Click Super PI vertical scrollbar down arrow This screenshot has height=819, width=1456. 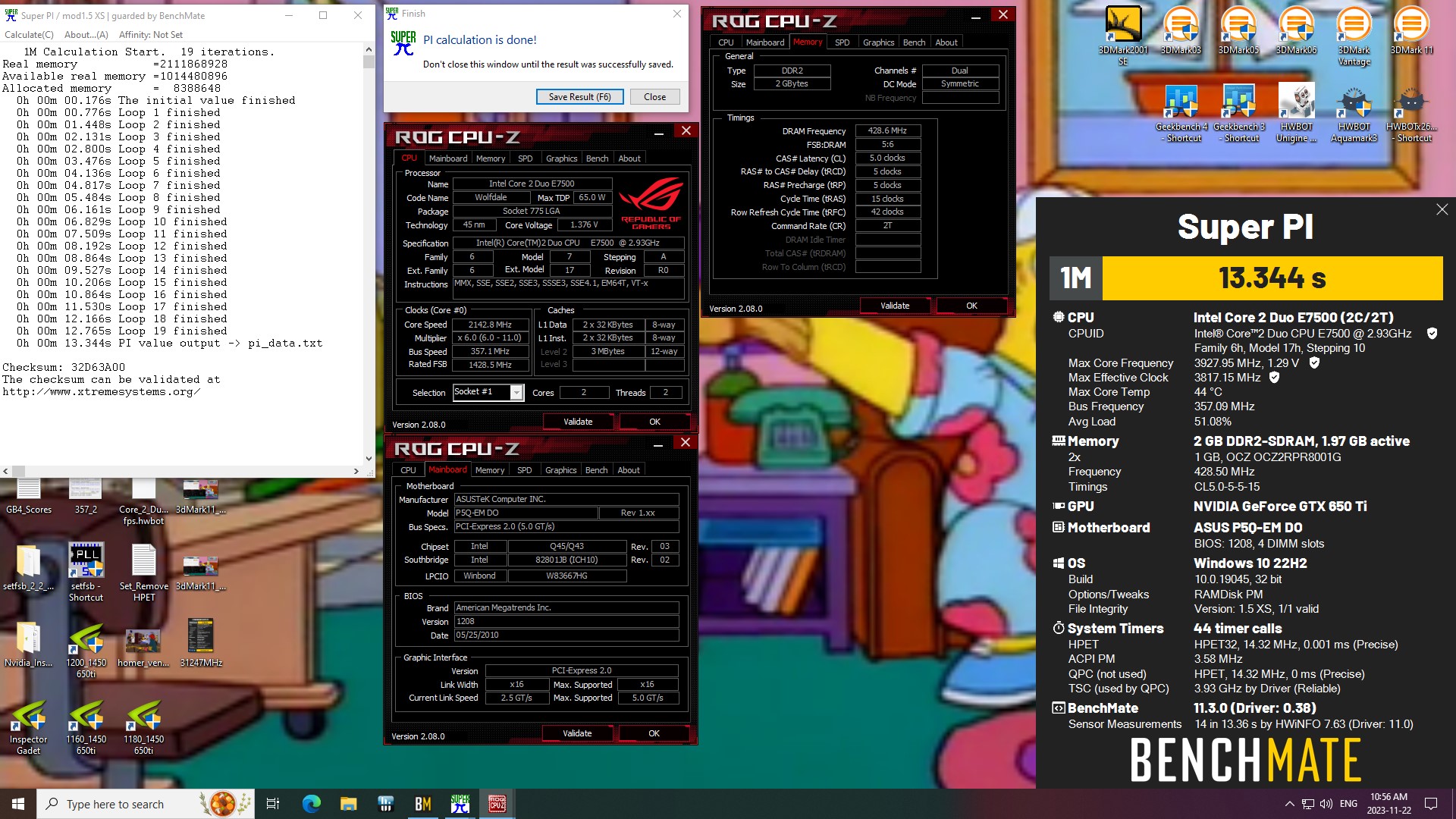369,458
